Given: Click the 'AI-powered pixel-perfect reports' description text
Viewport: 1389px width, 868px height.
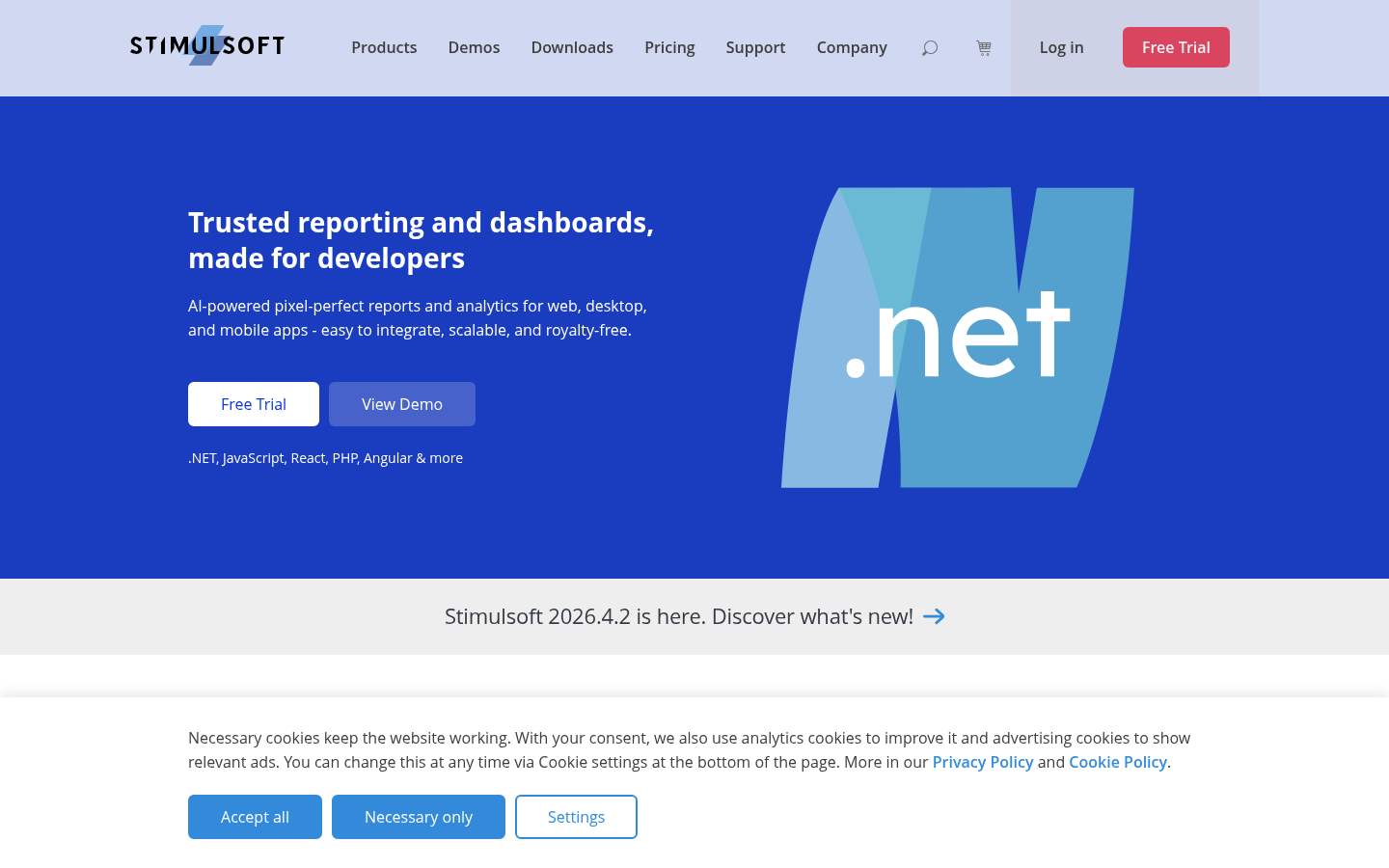Looking at the screenshot, I should click(418, 318).
